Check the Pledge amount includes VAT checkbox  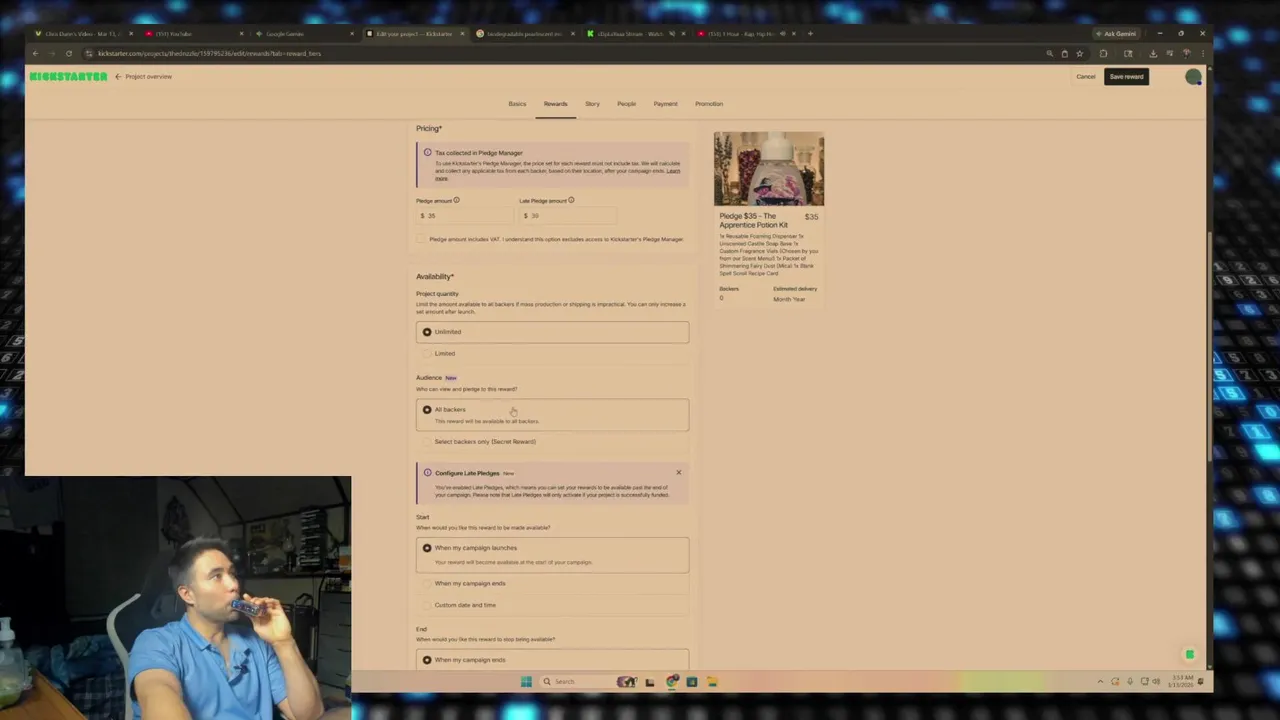tap(421, 240)
